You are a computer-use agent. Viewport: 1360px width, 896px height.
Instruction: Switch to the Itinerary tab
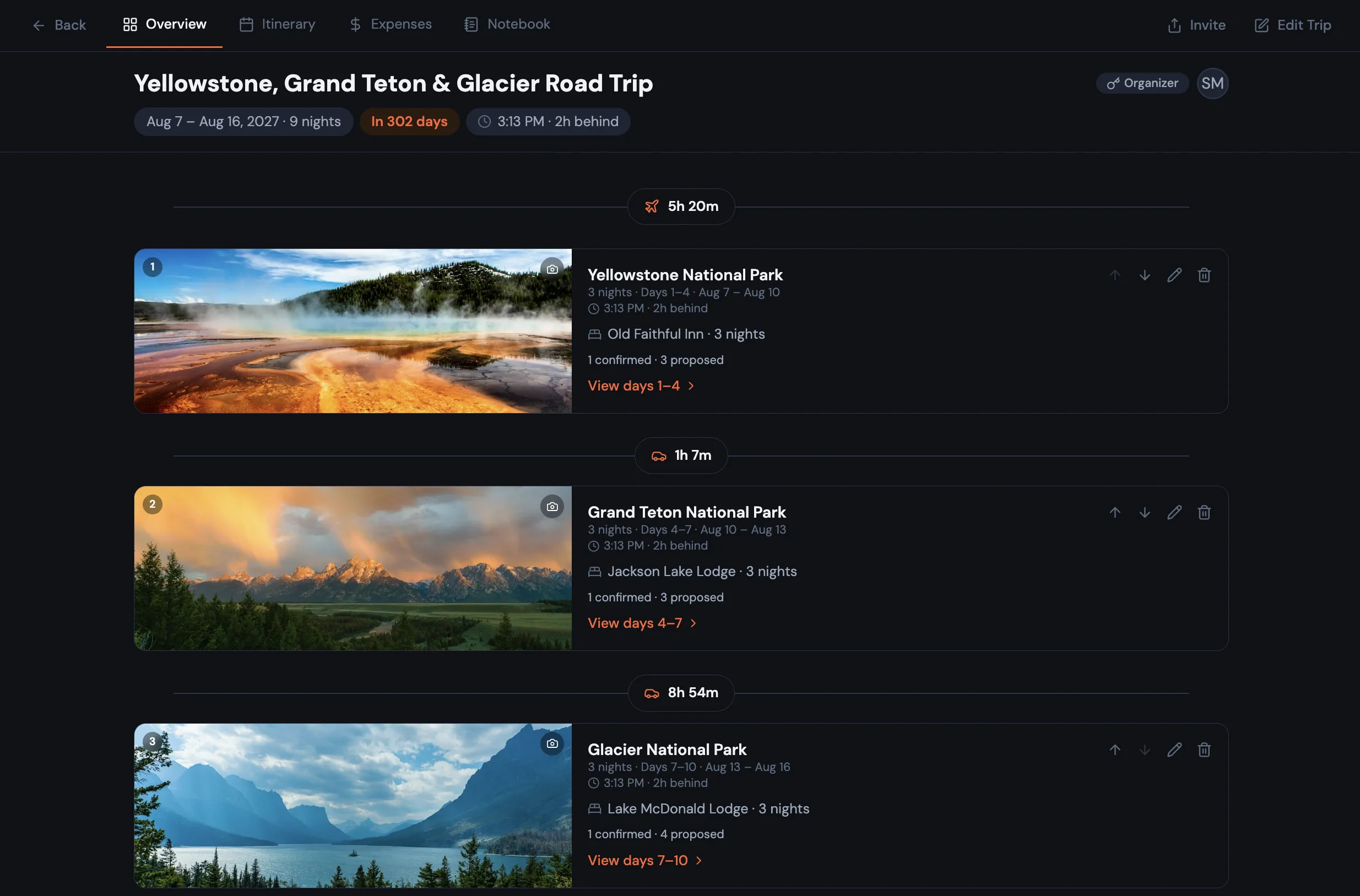(x=278, y=24)
